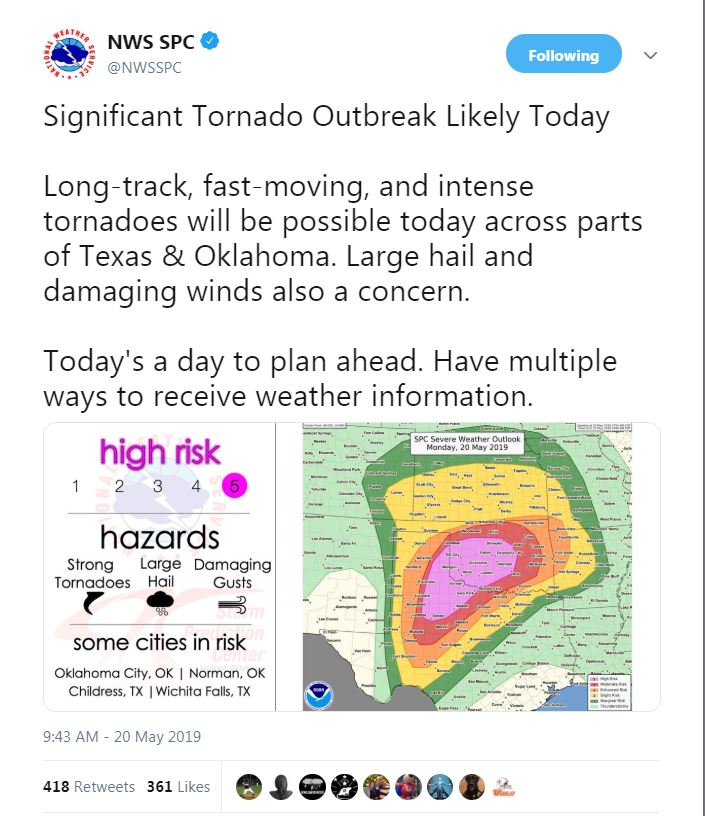Click the sixth liker avatar
705x816 pixels.
tap(407, 787)
